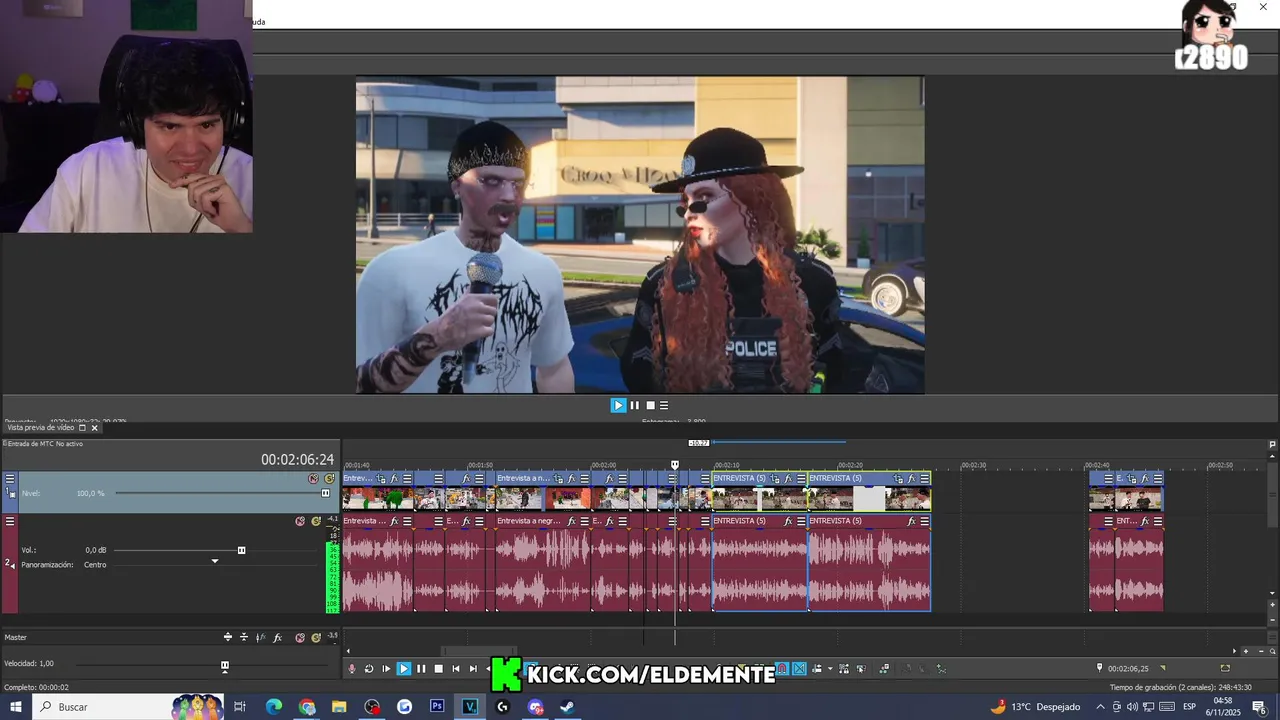Open Pan/Crop on yellow-outlined ENTREVISTA (5) clip ending at 00:02:30
Screen dimensions: 1280x720
tap(898, 478)
